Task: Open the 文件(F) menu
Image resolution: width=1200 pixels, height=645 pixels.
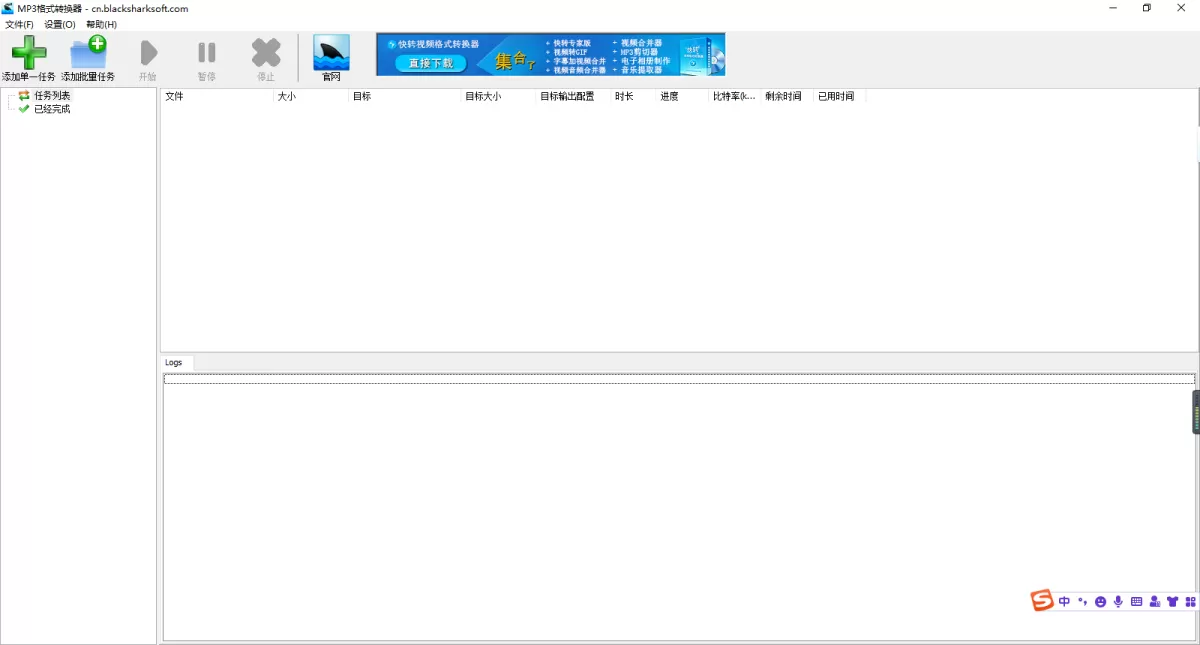Action: (19, 24)
